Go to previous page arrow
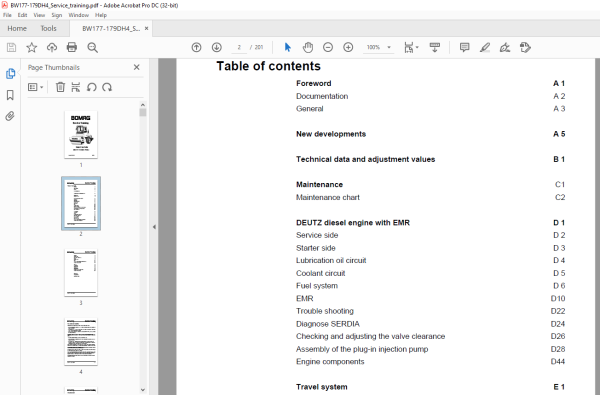 pos(196,47)
